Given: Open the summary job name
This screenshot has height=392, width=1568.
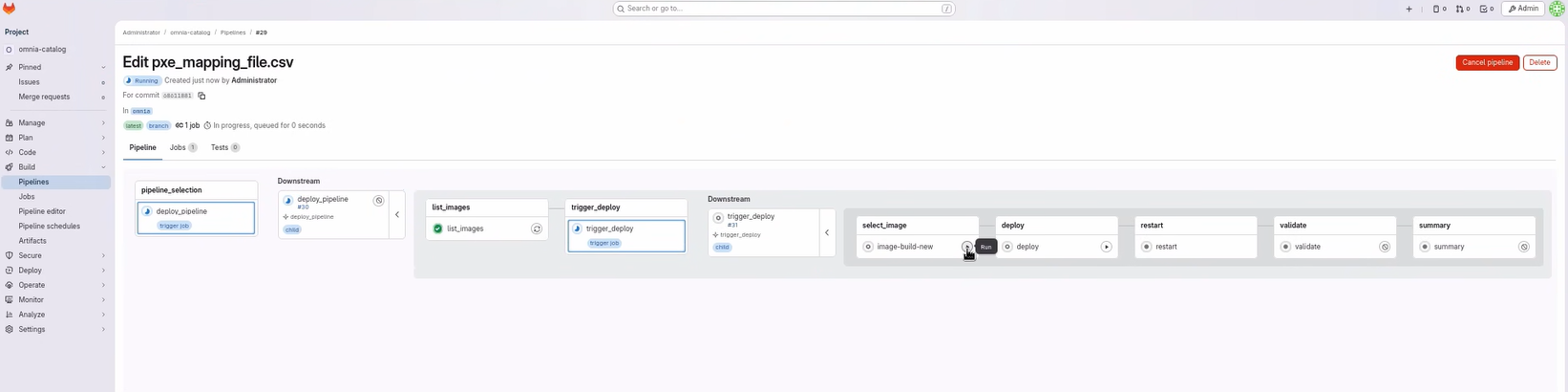Looking at the screenshot, I should tap(1449, 247).
